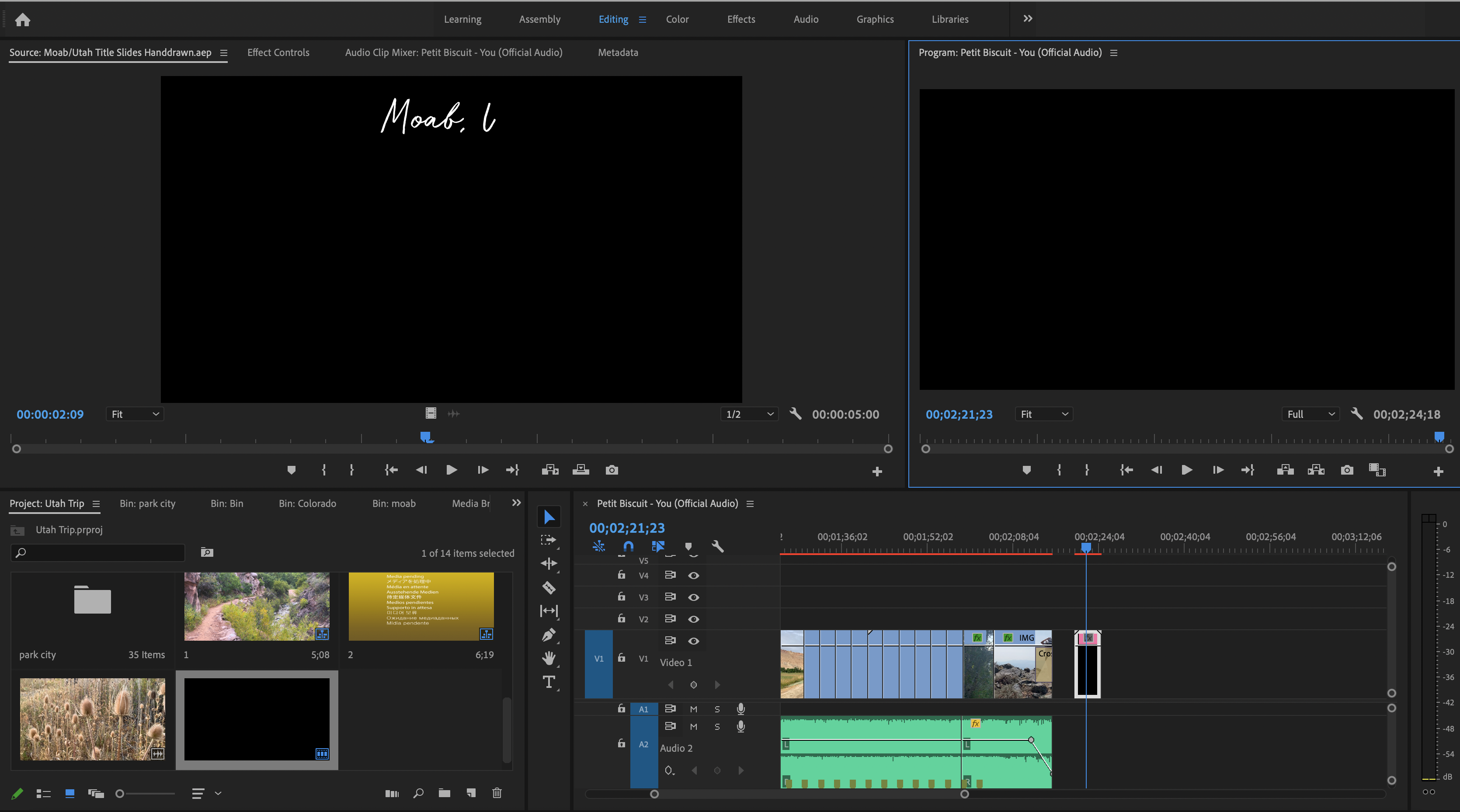Change the 1/2 playback resolution dropdown
Screen dimensions: 1460x812
[x=749, y=414]
